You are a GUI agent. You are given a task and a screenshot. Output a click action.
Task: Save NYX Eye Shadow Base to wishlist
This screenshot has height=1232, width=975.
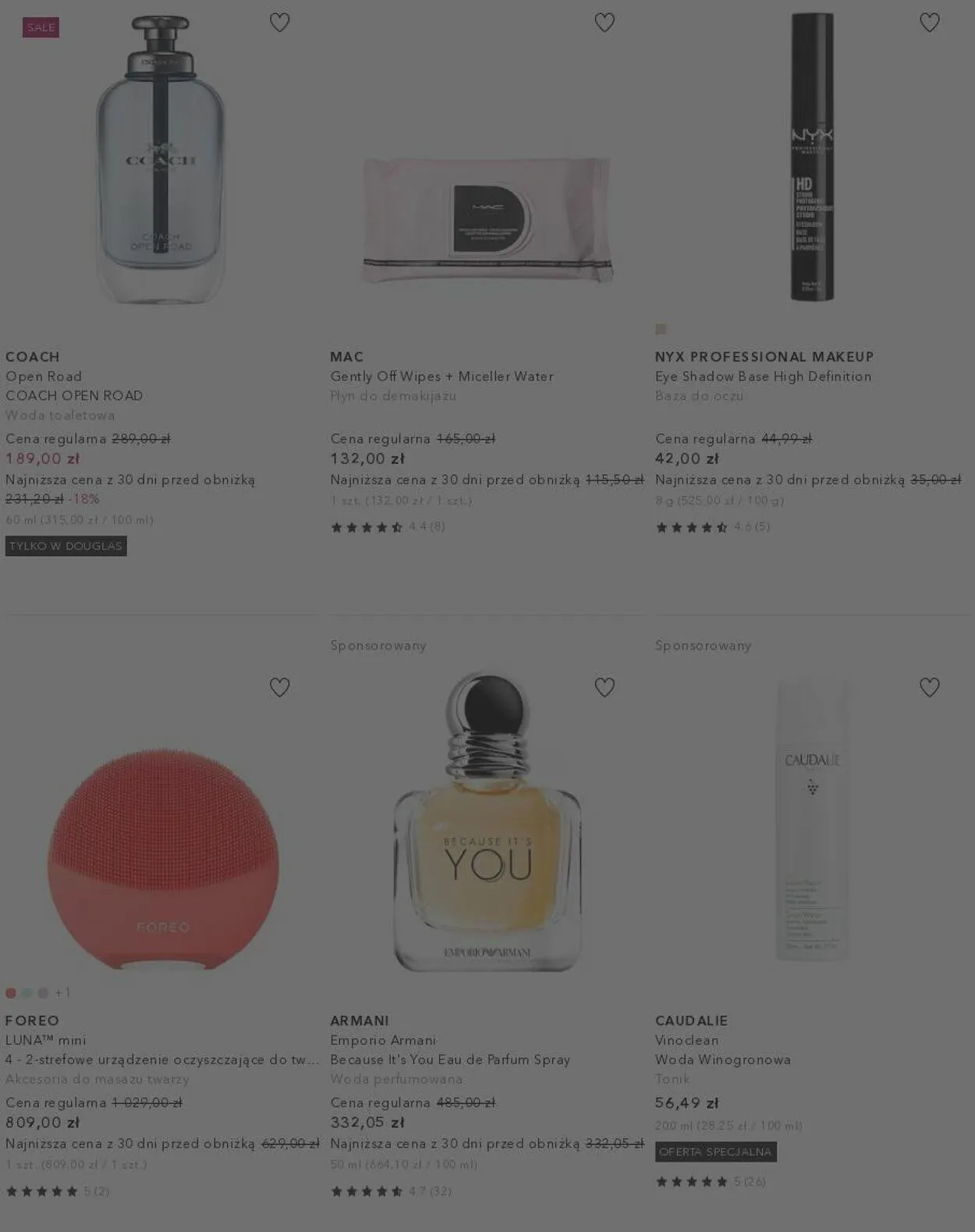(929, 23)
